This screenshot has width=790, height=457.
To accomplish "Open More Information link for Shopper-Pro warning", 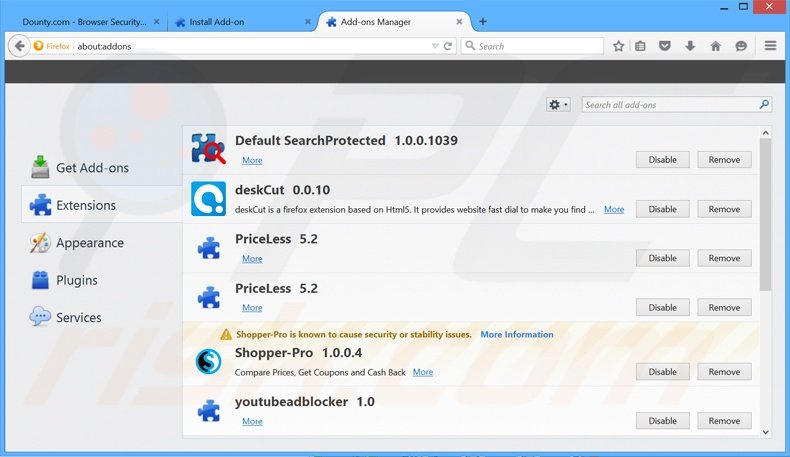I will tap(517, 335).
